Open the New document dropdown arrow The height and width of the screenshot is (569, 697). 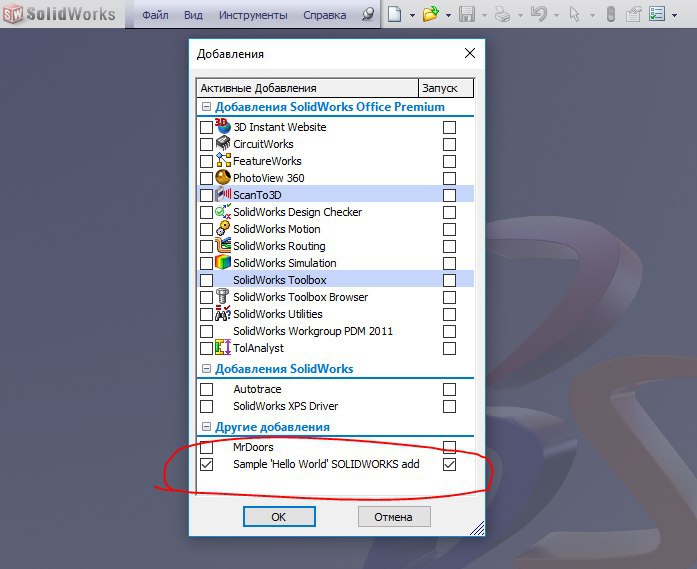pos(412,15)
